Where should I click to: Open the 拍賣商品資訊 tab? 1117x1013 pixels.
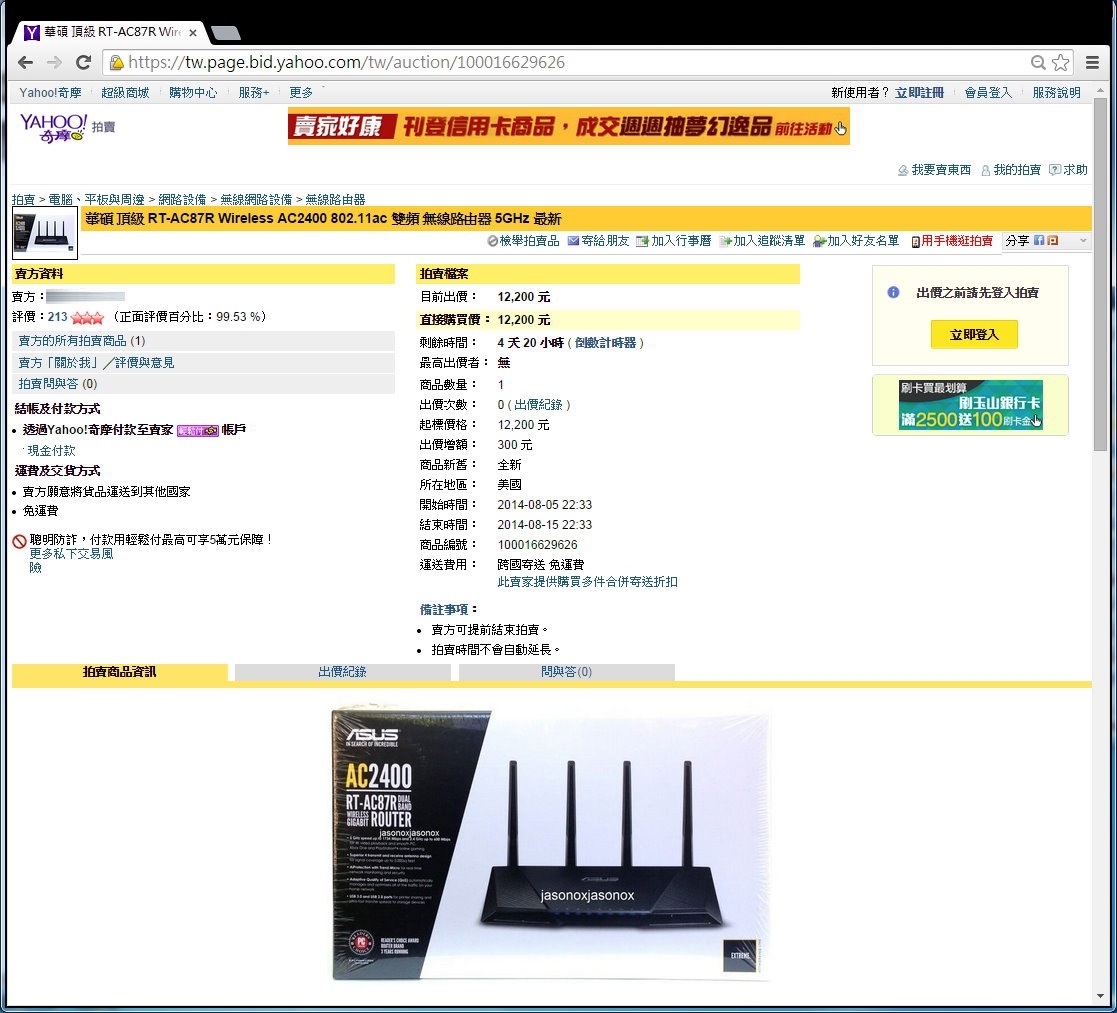[x=120, y=672]
